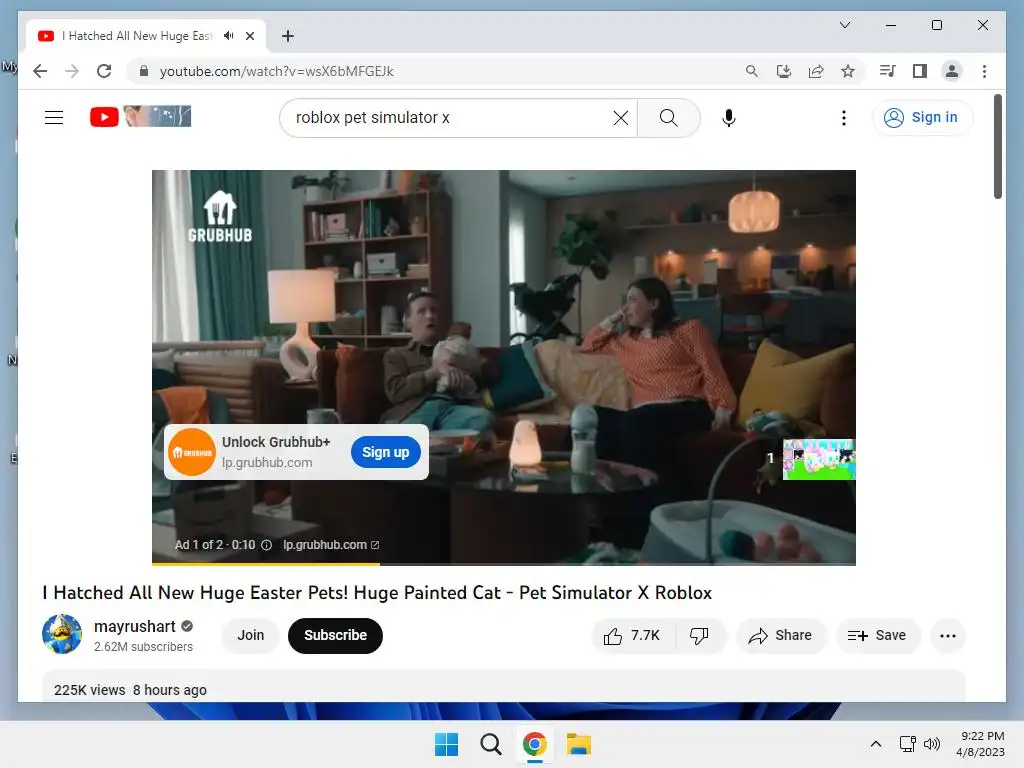Clear the search box with X icon
This screenshot has height=768, width=1024.
pos(620,118)
